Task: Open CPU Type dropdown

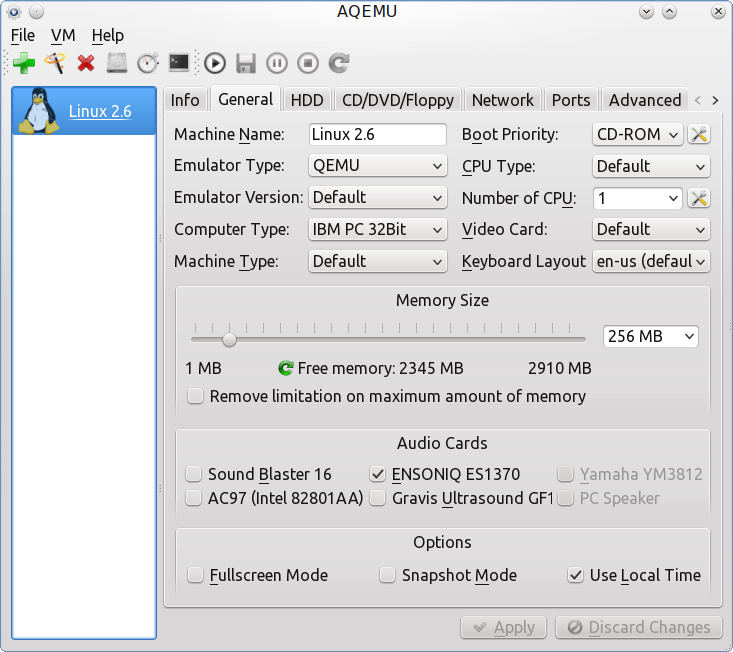Action: (651, 166)
